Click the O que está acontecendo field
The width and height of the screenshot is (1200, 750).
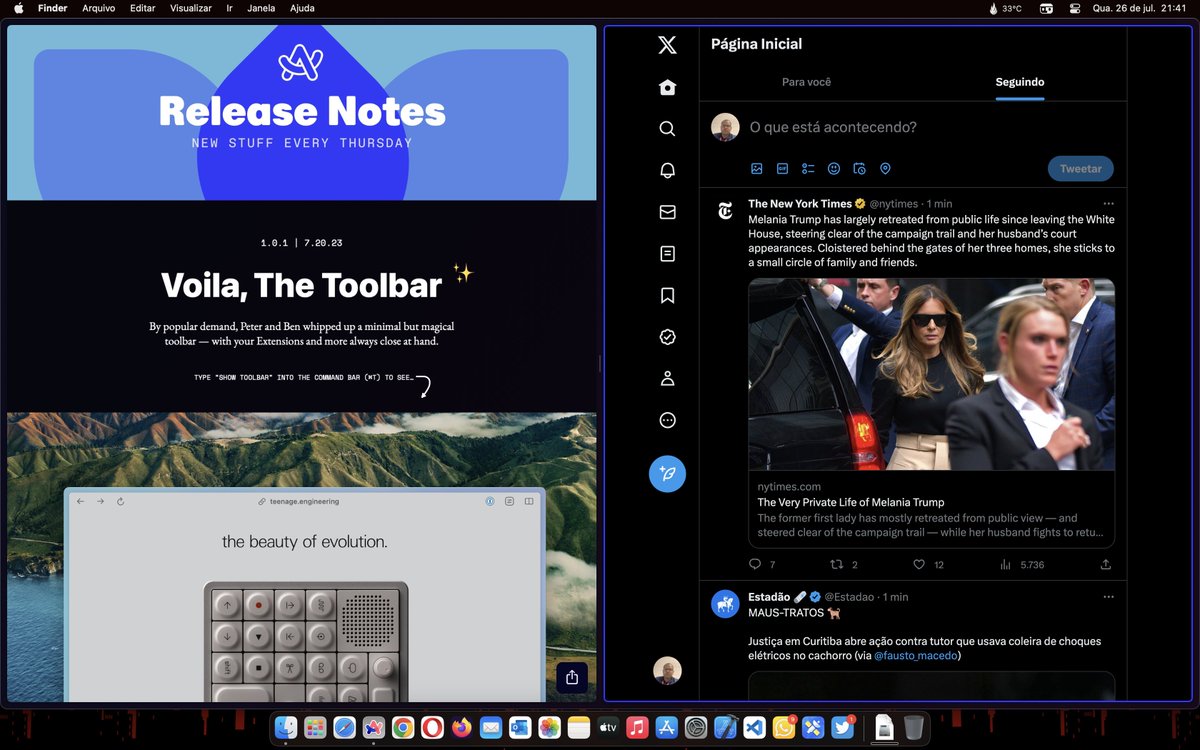pyautogui.click(x=832, y=127)
